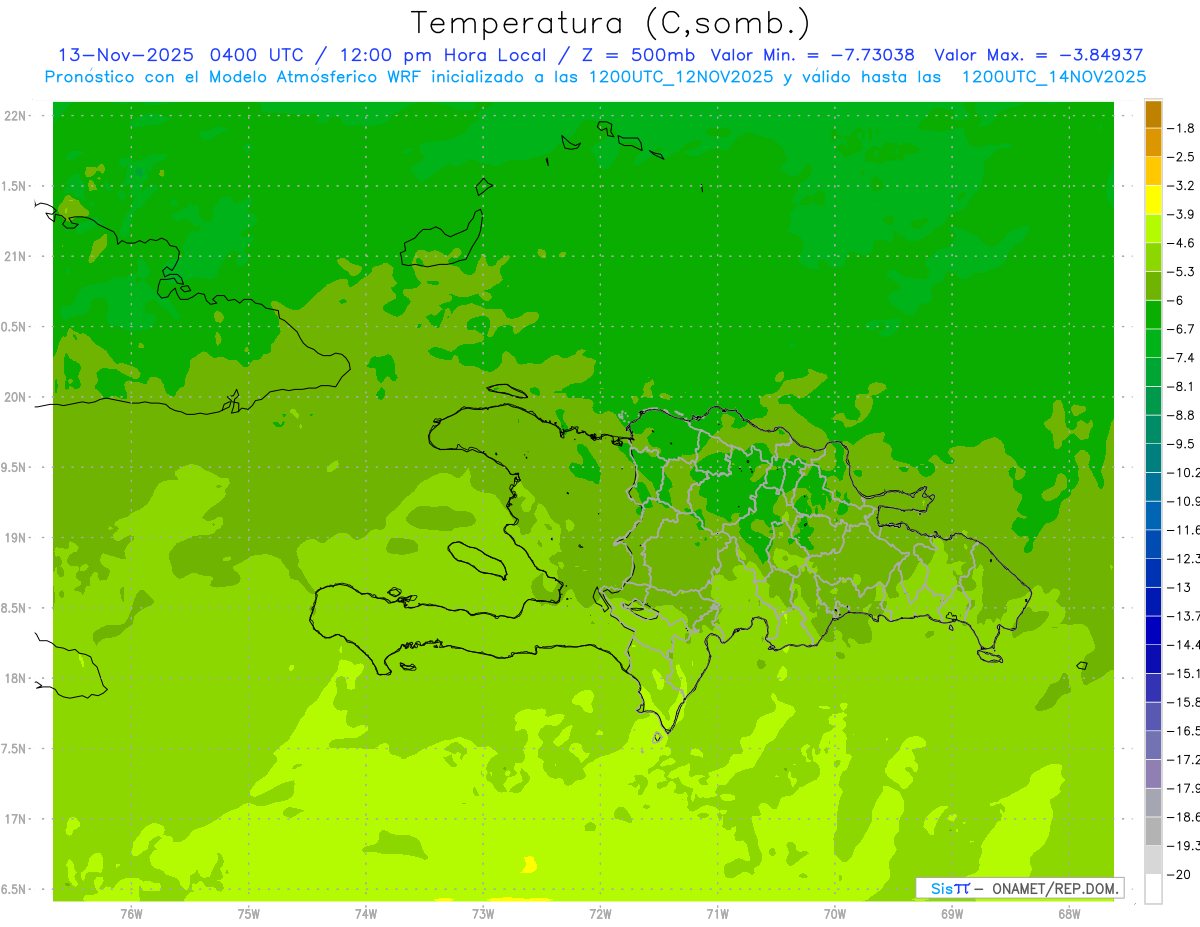The width and height of the screenshot is (1200, 927).
Task: Click the '-9.5' legend value
Action: tap(1182, 444)
